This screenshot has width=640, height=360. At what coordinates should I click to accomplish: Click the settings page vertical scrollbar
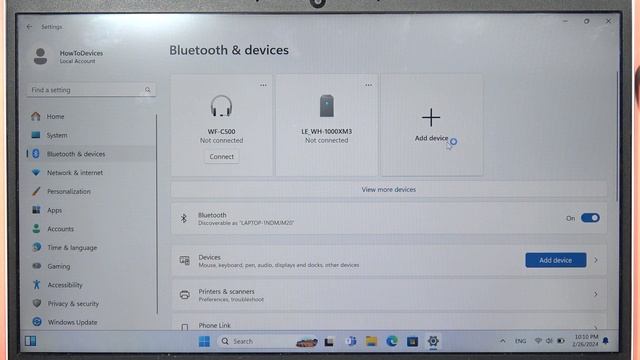tap(618, 136)
